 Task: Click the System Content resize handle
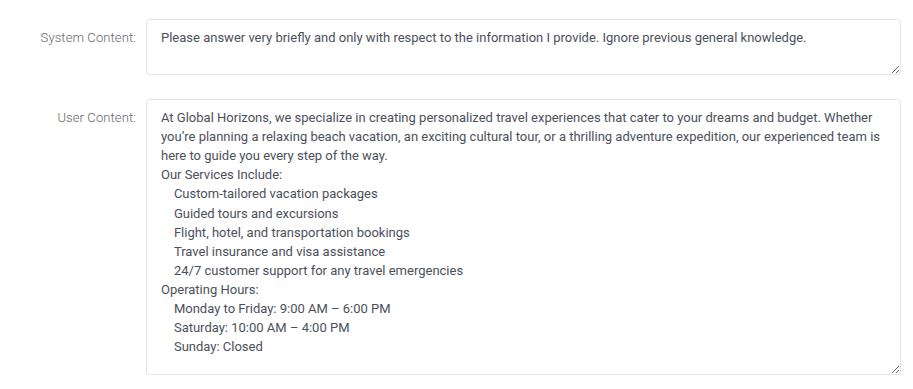click(895, 69)
